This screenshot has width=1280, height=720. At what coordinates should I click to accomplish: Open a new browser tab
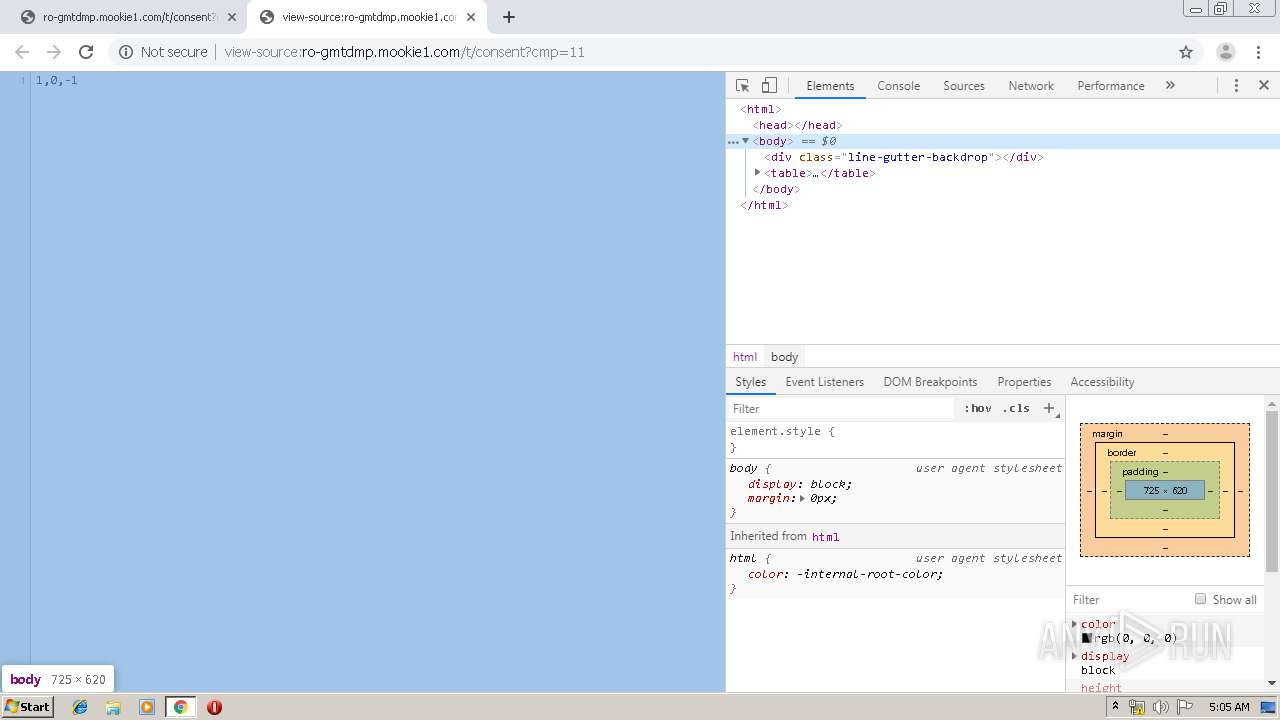[509, 17]
